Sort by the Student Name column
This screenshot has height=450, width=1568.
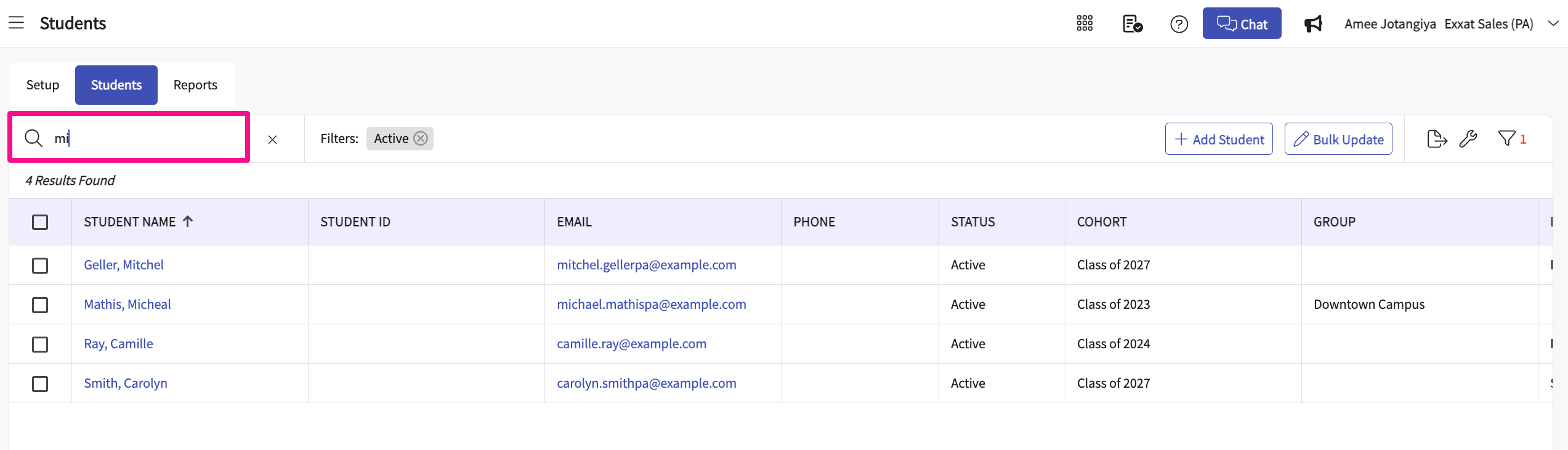click(130, 222)
